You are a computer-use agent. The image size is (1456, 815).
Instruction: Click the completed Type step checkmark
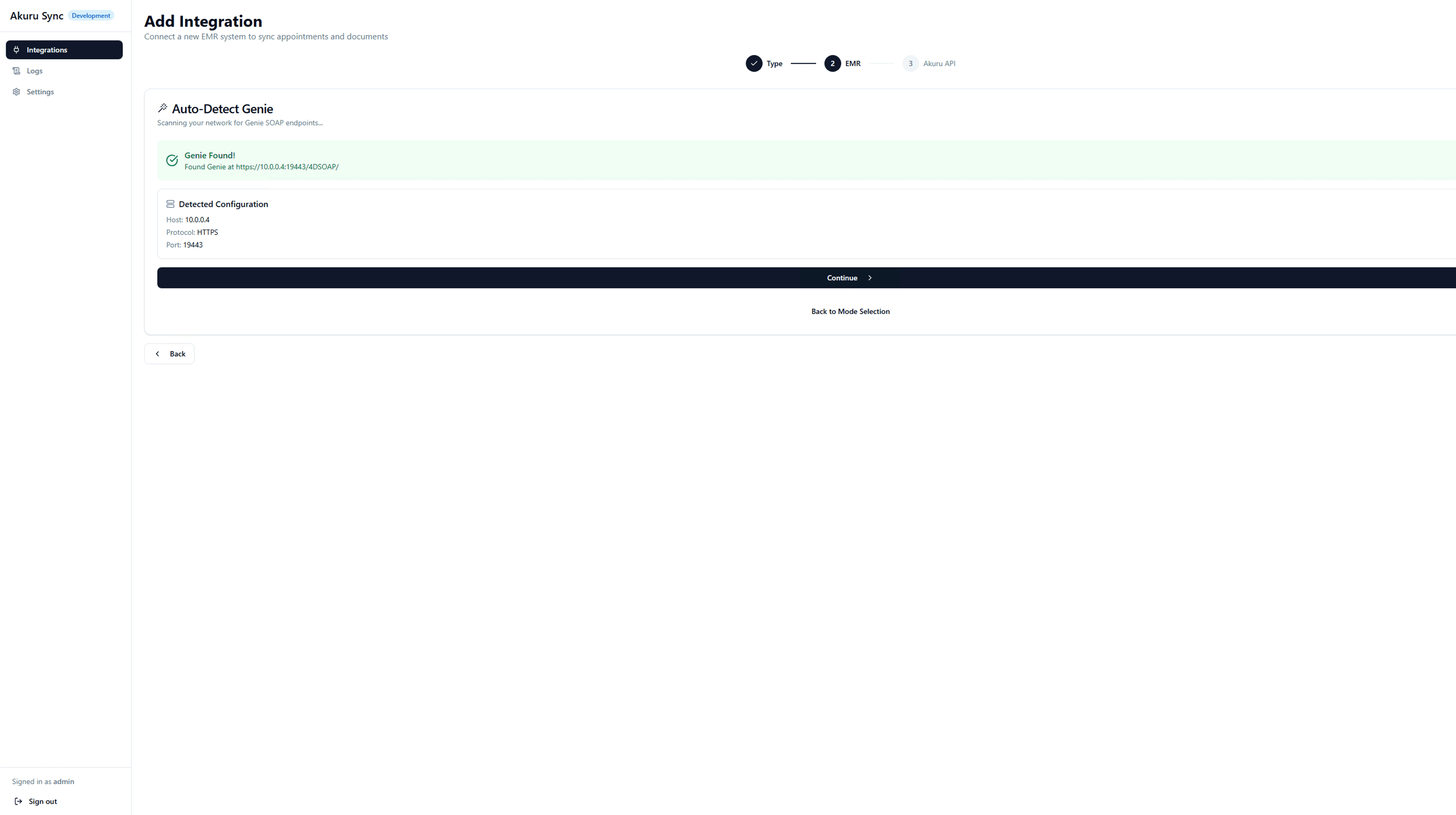pyautogui.click(x=754, y=63)
